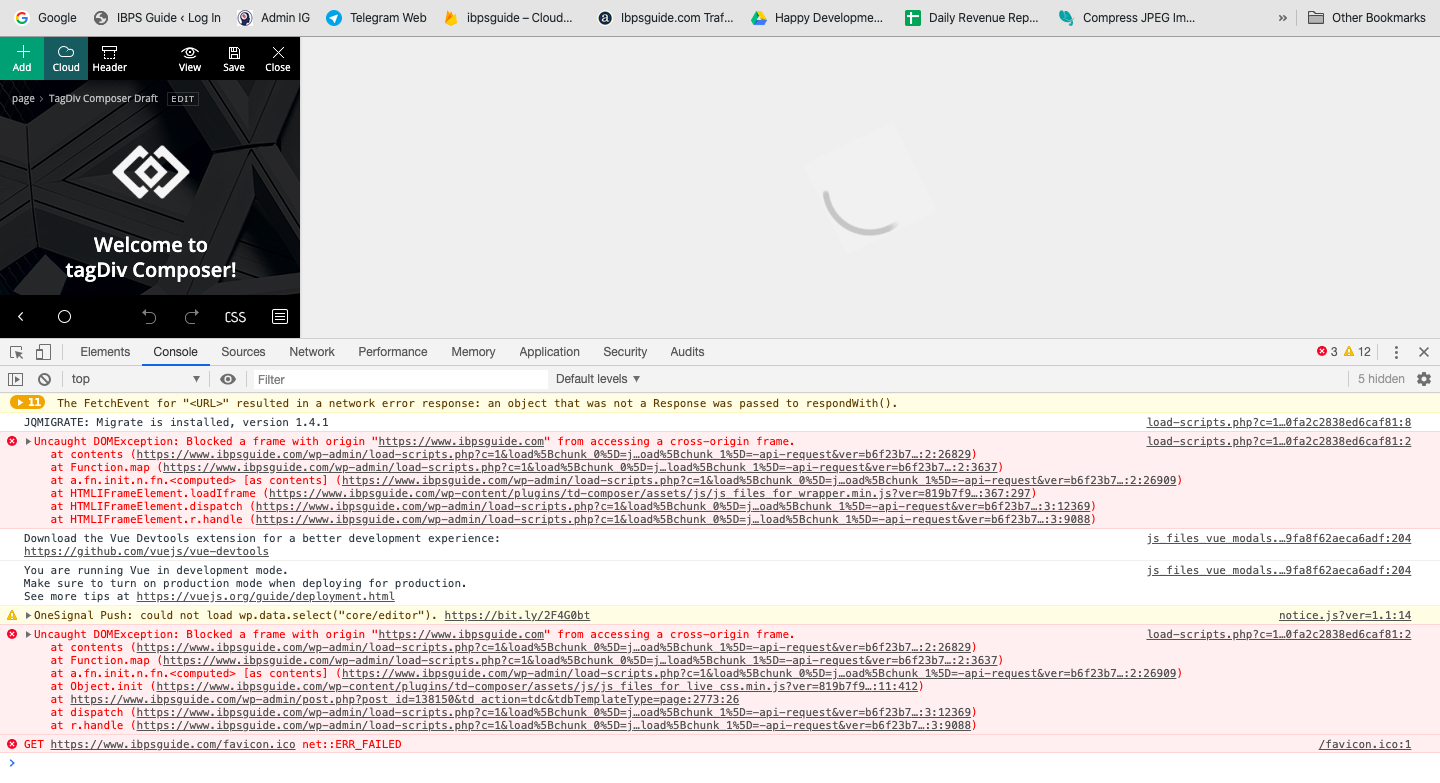Click the '5 hidden' messages label
Image resolution: width=1440 pixels, height=783 pixels.
1381,379
